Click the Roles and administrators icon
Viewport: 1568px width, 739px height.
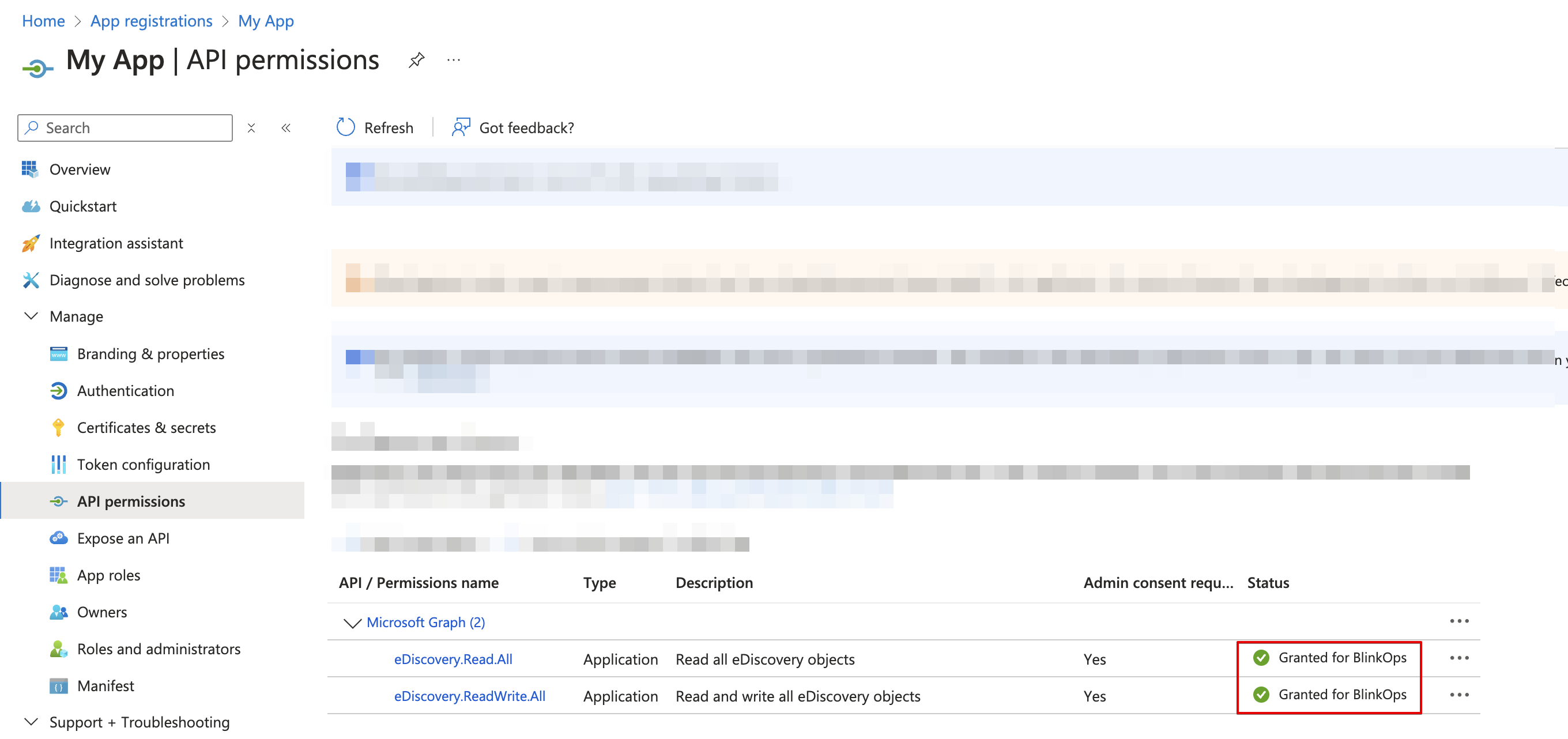pos(58,648)
